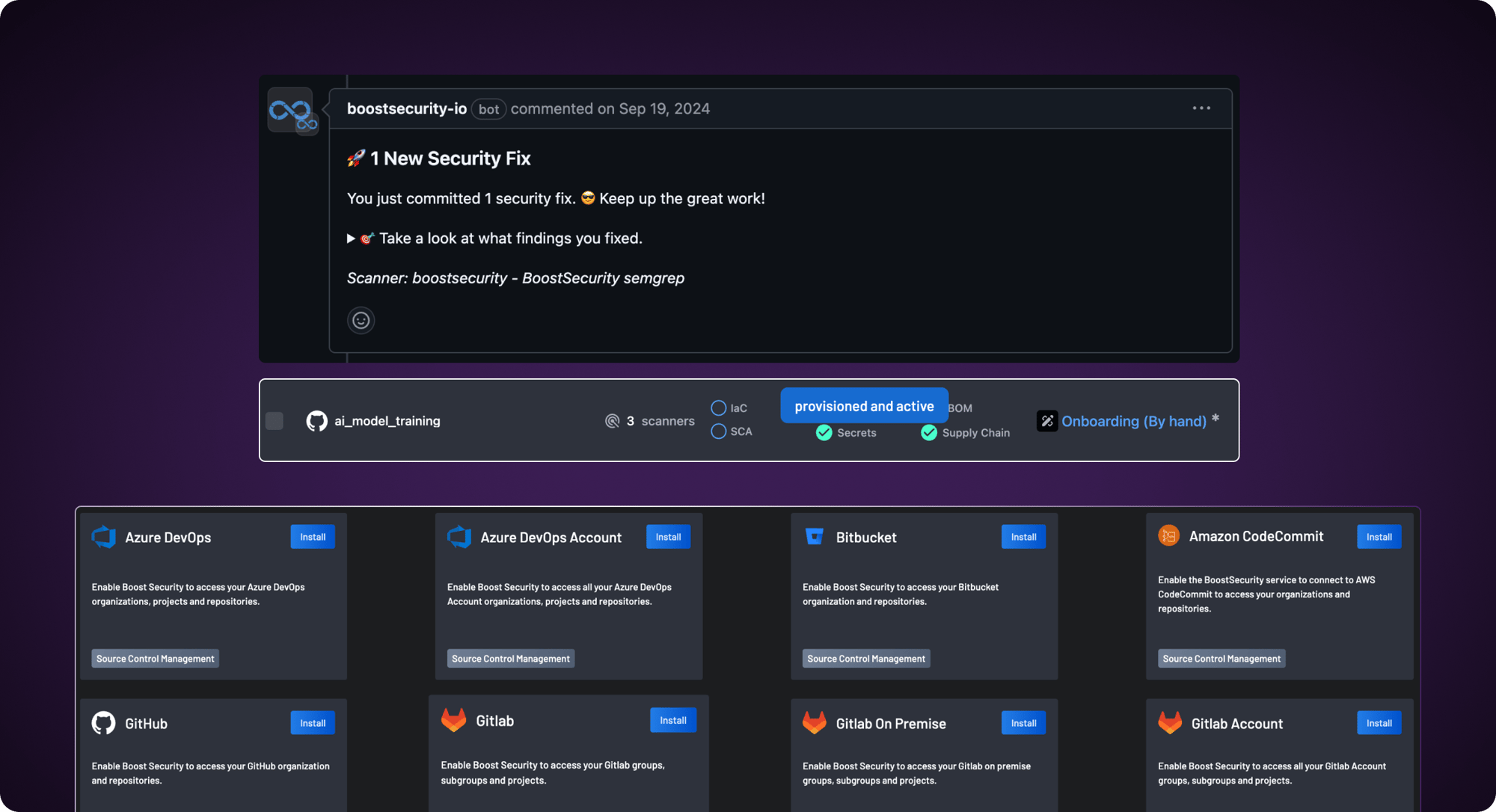The image size is (1496, 812).
Task: Click the 'Amazon CodeCommit' card title
Action: pos(1256,536)
